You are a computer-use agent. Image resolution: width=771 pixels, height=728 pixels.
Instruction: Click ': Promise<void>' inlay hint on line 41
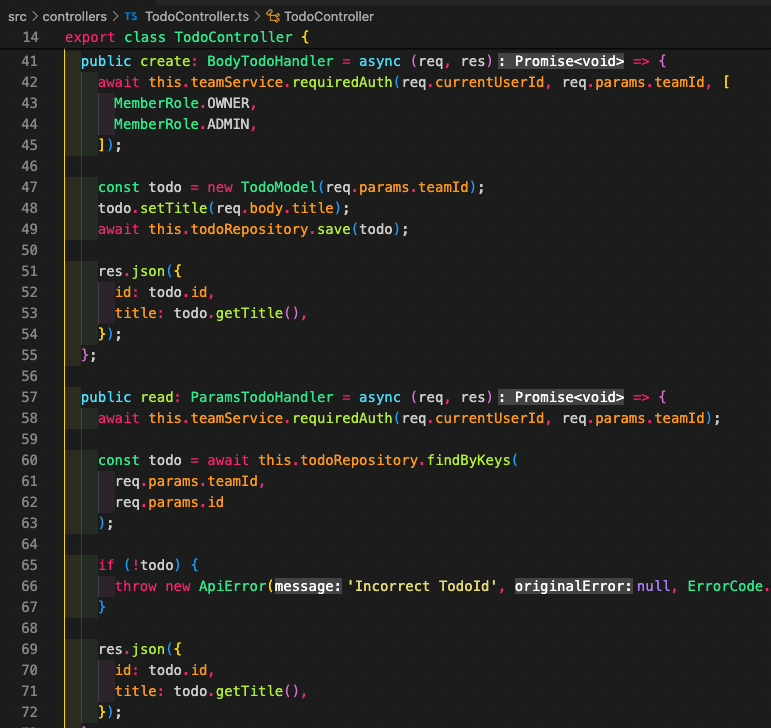pos(561,61)
